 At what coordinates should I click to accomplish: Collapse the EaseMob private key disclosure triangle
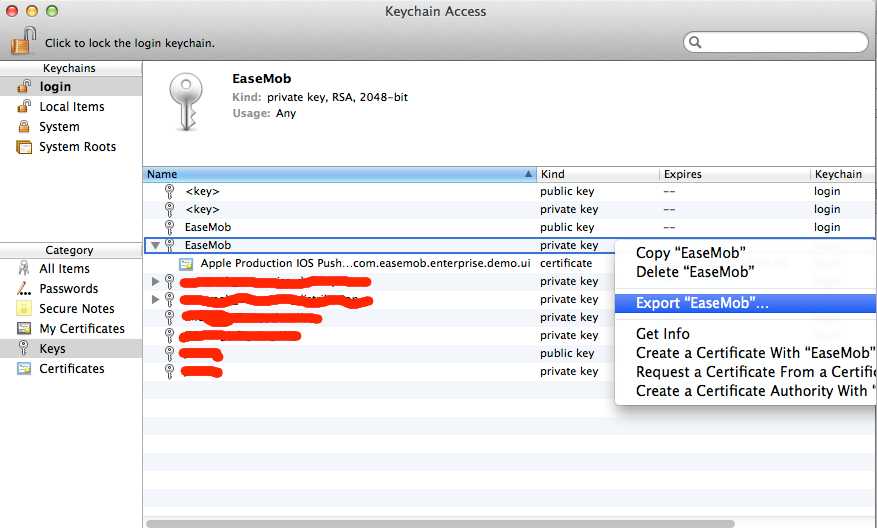tap(155, 246)
